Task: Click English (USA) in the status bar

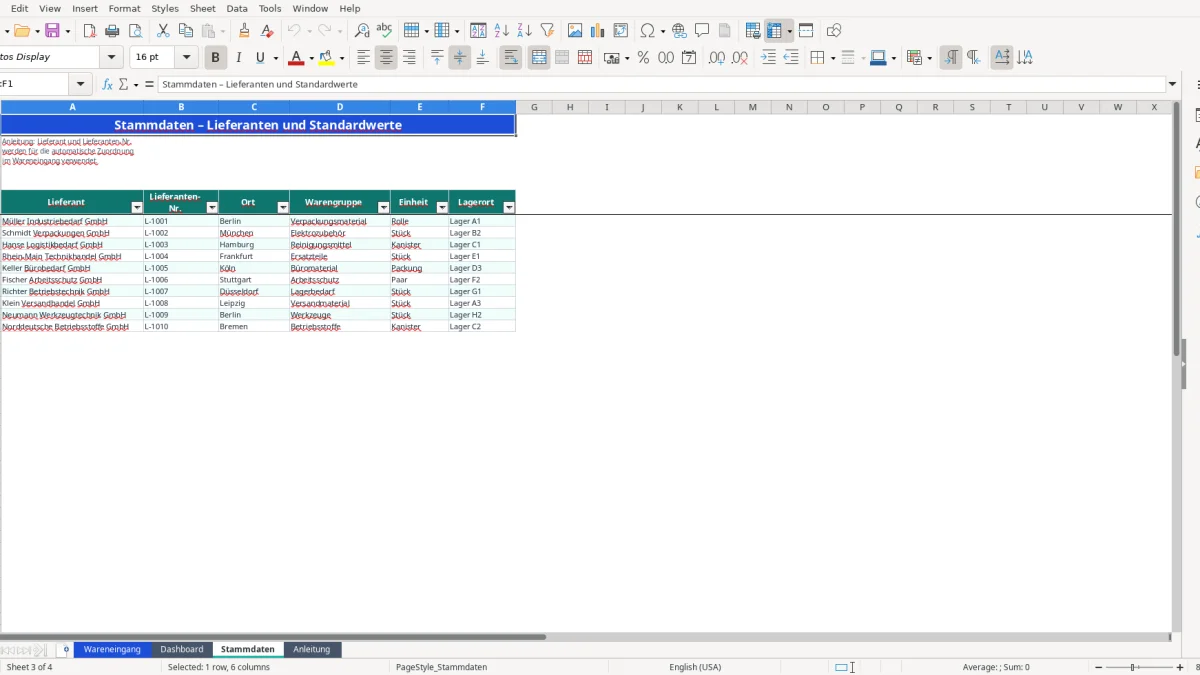Action: coord(695,667)
